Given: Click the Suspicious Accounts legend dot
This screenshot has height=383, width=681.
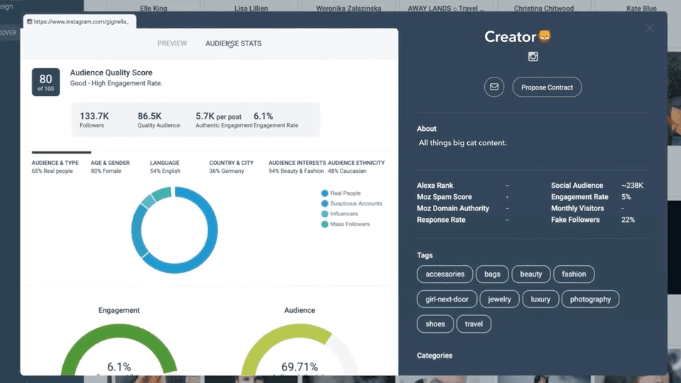Looking at the screenshot, I should click(324, 204).
